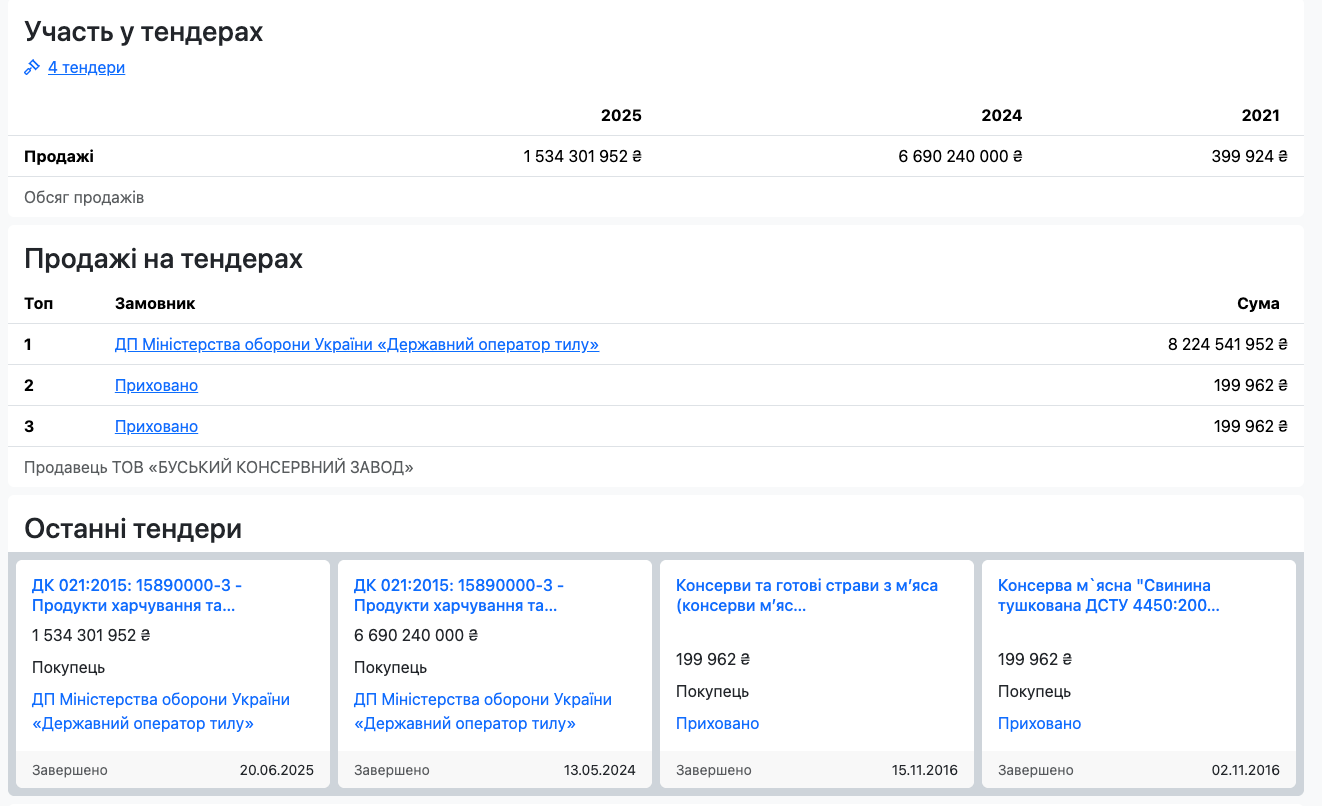
Task: Click Завершено status in 20.06.2025 card
Action: pos(70,770)
